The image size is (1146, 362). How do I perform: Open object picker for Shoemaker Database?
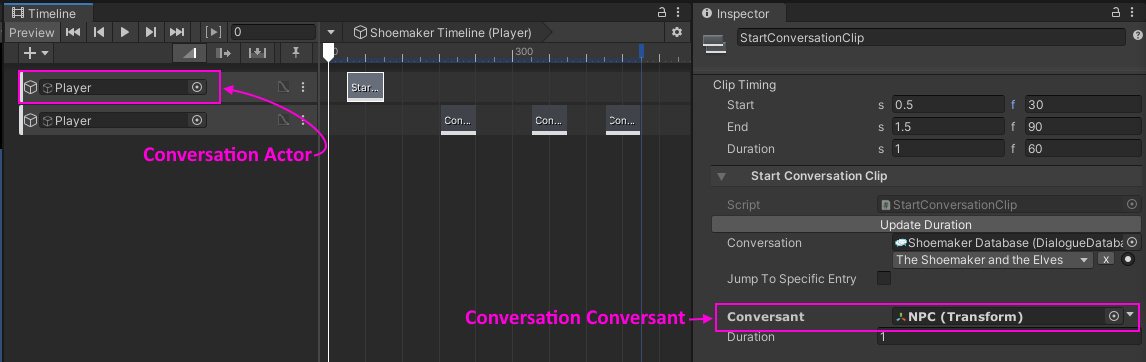click(1131, 242)
